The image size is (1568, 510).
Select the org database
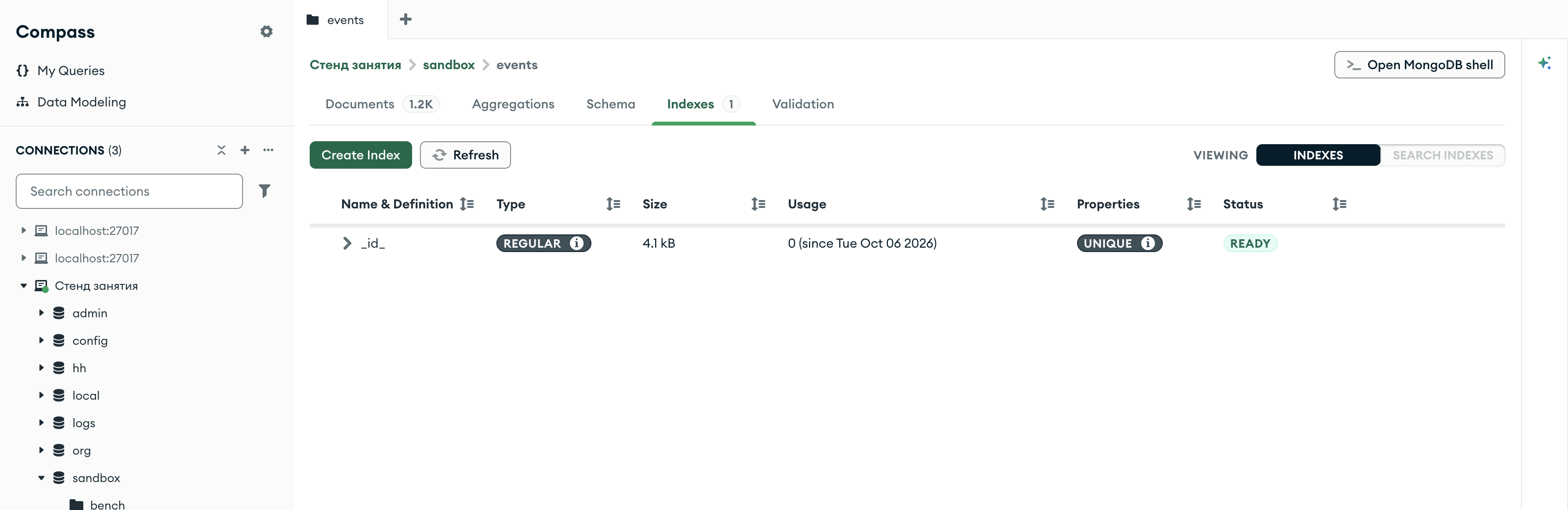click(81, 450)
